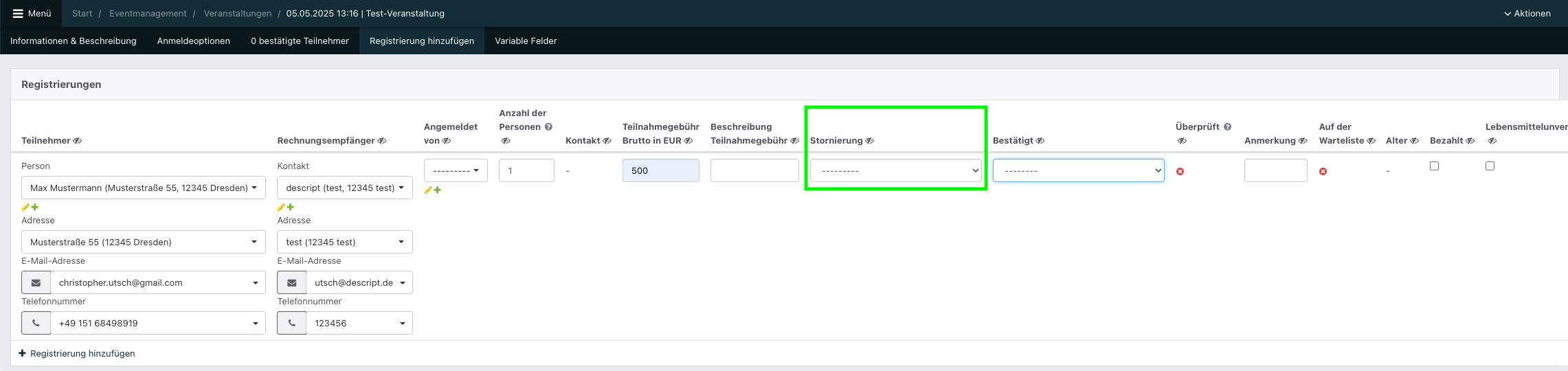This screenshot has height=371, width=1568.
Task: Open the hamburger Menü
Action: [x=32, y=13]
